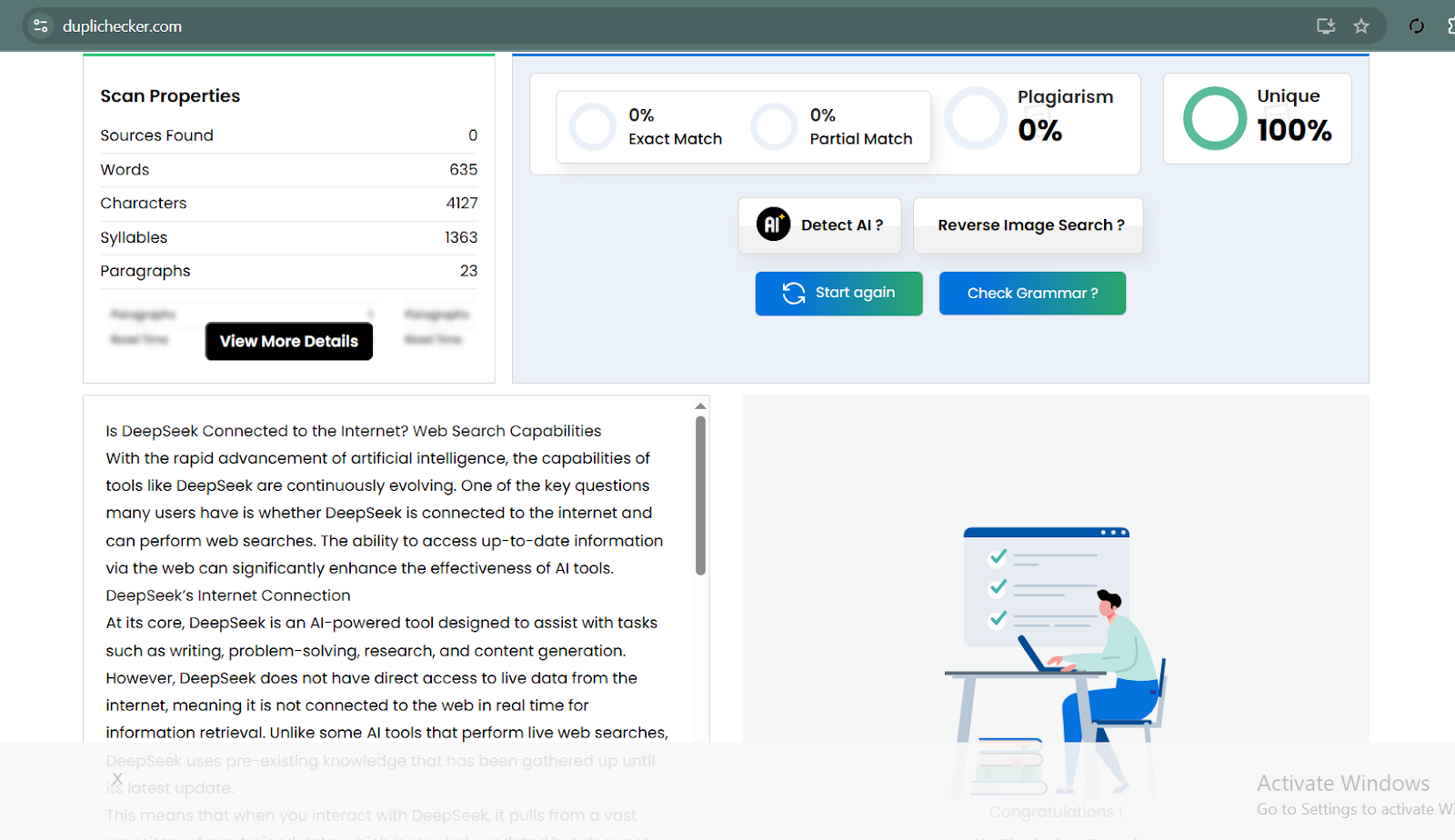1455x840 pixels.
Task: Click the browser extension sync icon
Action: 1416,25
